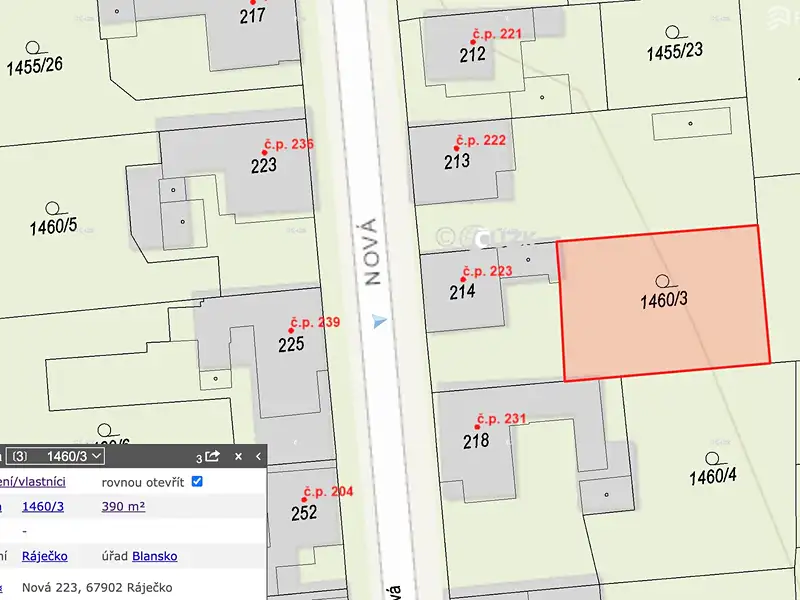Click the red 'č.p. 231' house number
Viewport: 800px width, 600px height.
click(502, 419)
